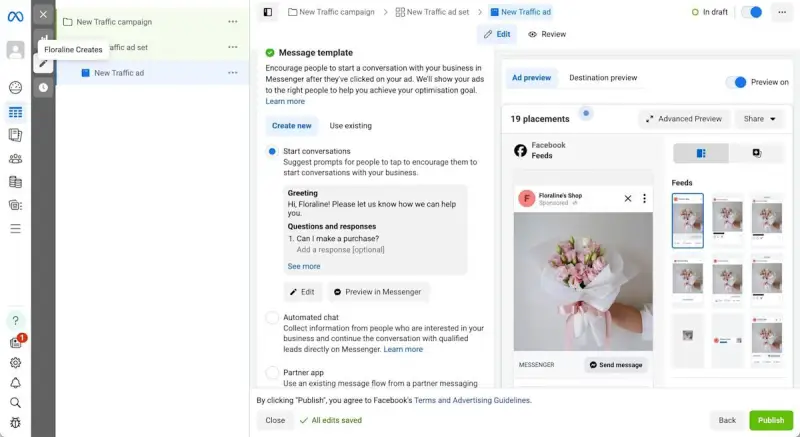800x437 pixels.
Task: Open the history clock icon
Action: click(x=43, y=88)
